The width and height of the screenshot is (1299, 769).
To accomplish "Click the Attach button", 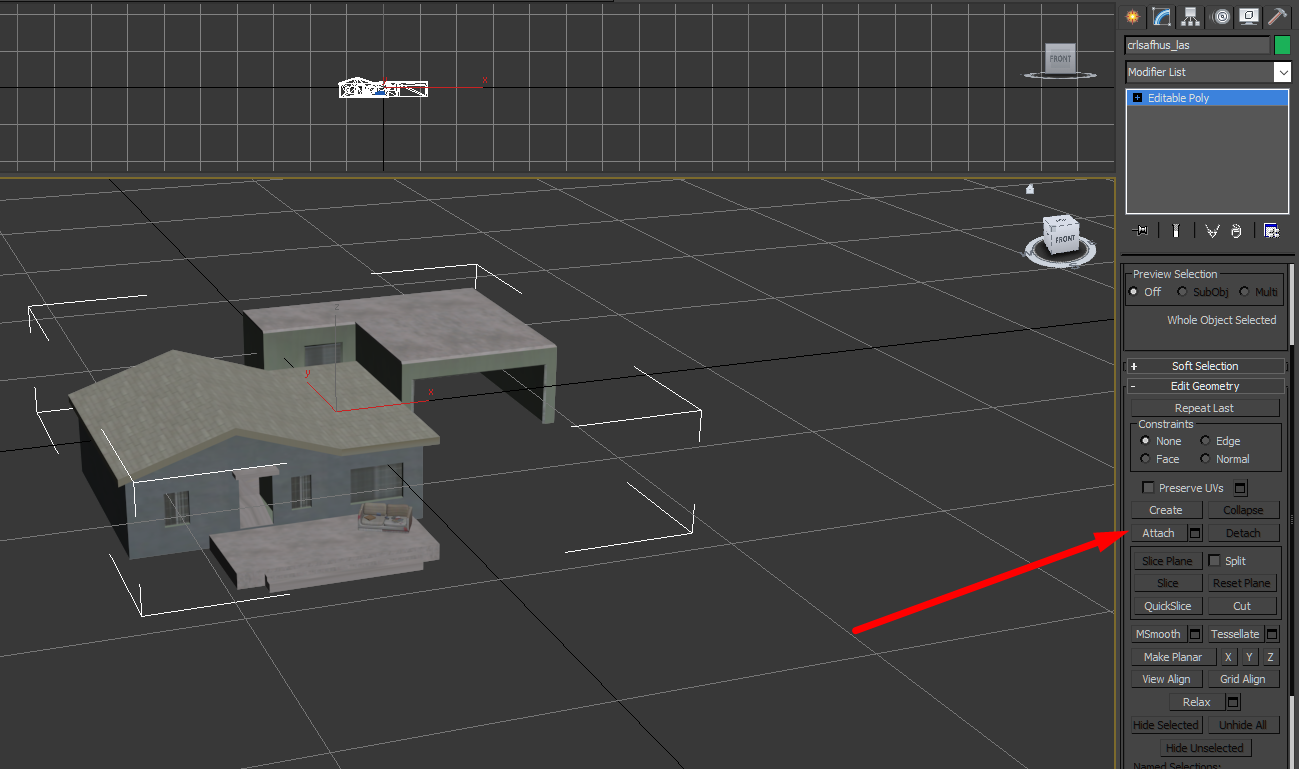I will click(1158, 533).
